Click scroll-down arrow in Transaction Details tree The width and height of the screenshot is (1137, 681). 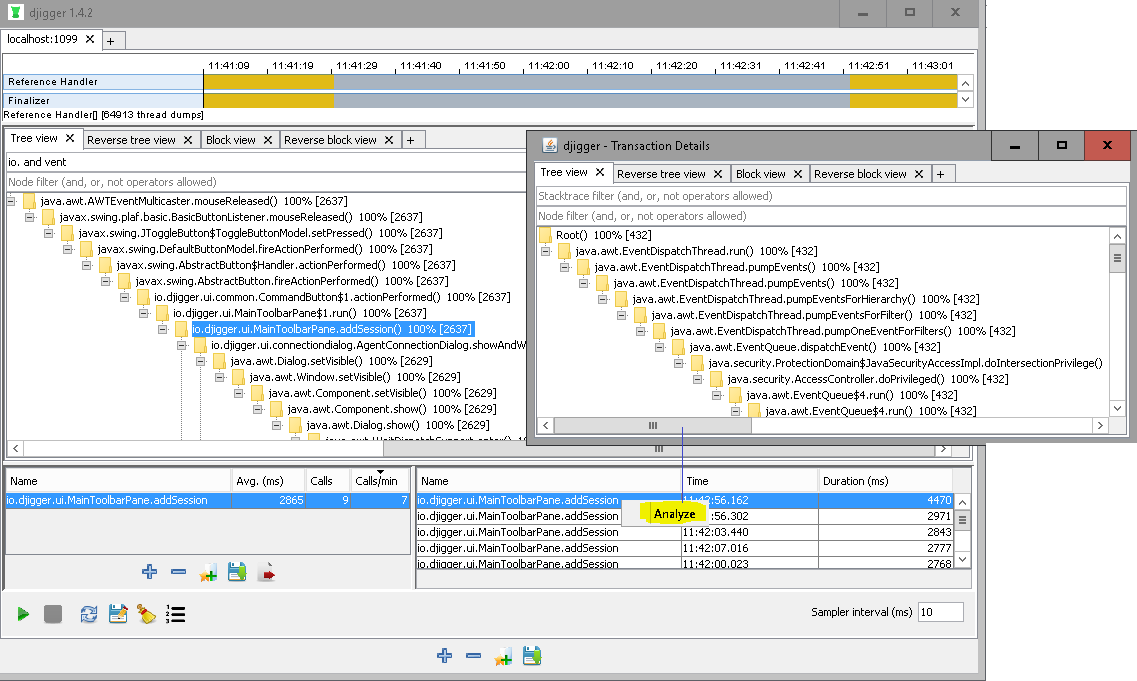[1117, 408]
